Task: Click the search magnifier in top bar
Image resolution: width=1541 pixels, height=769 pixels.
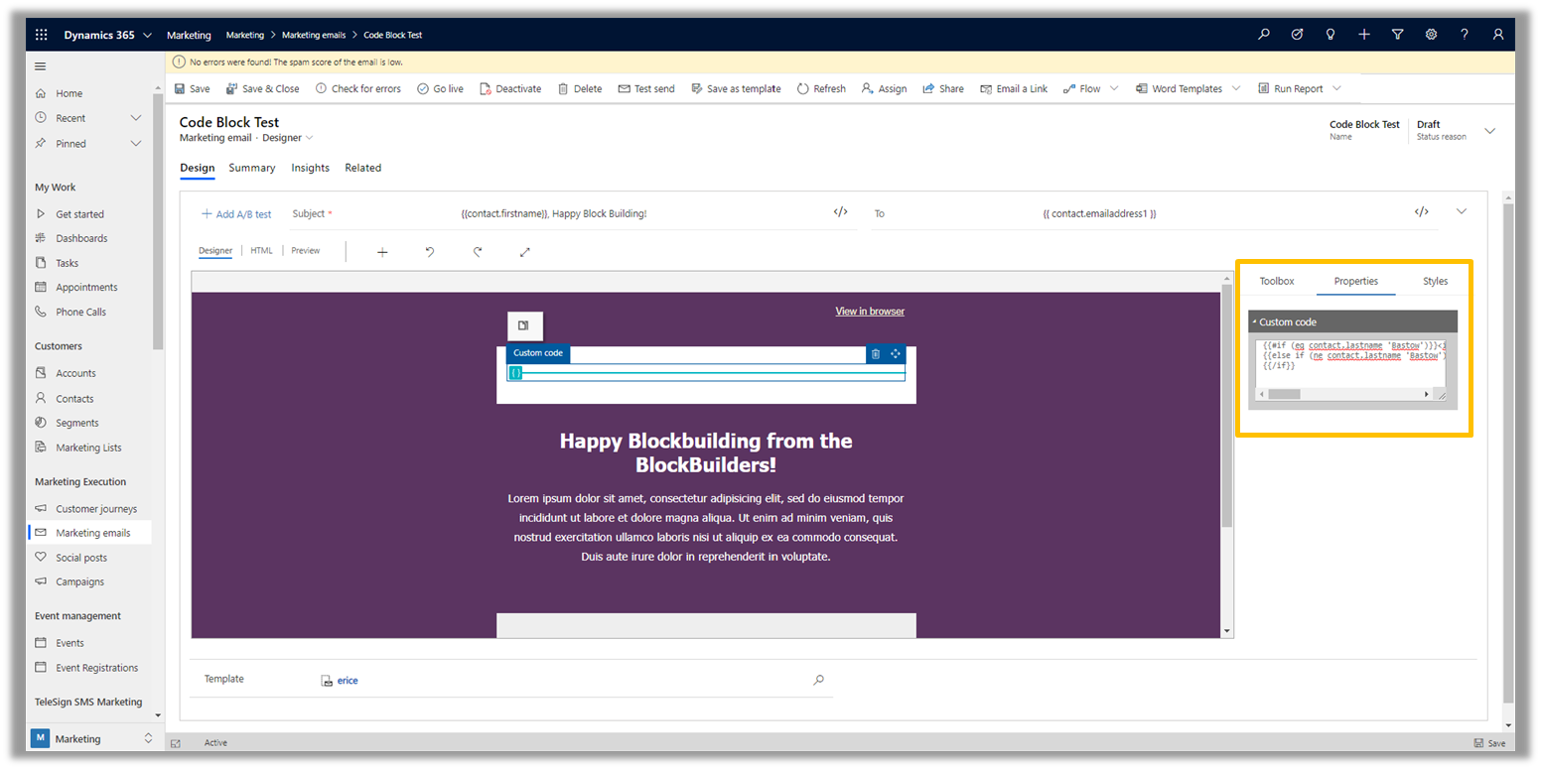Action: [x=1264, y=34]
